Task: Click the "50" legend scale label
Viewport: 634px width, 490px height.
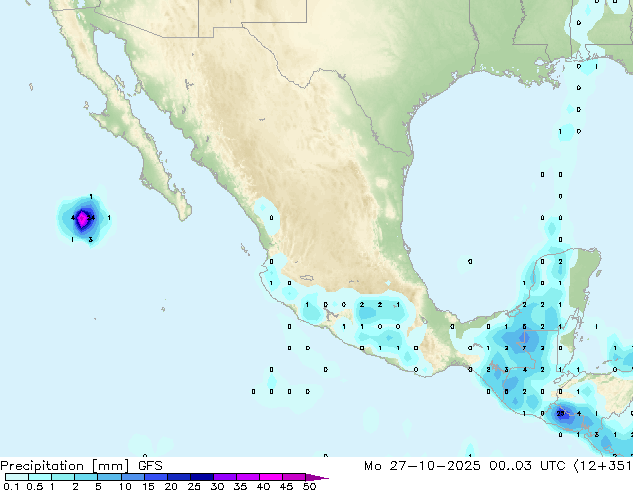Action: pyautogui.click(x=310, y=486)
